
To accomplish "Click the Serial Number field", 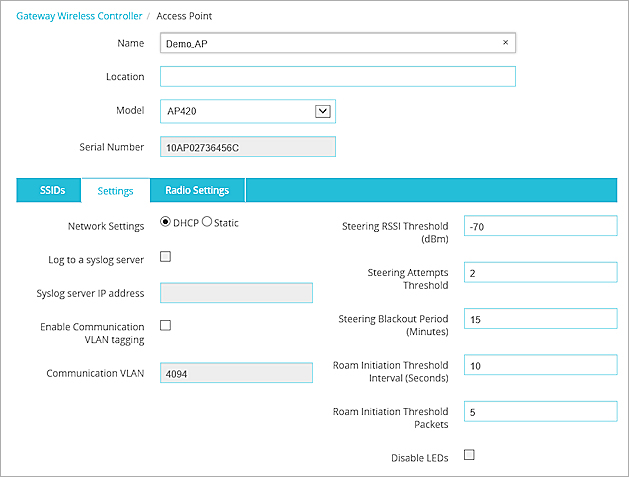I will click(247, 147).
